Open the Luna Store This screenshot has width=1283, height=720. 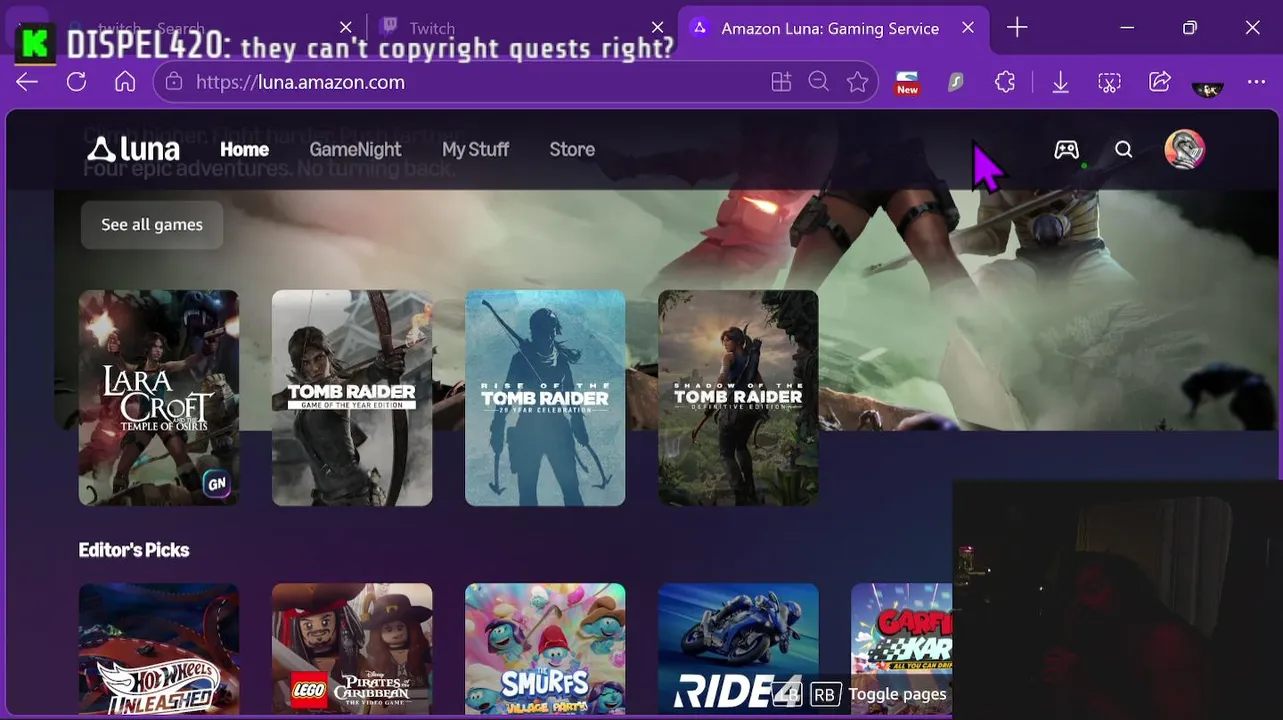pos(572,149)
